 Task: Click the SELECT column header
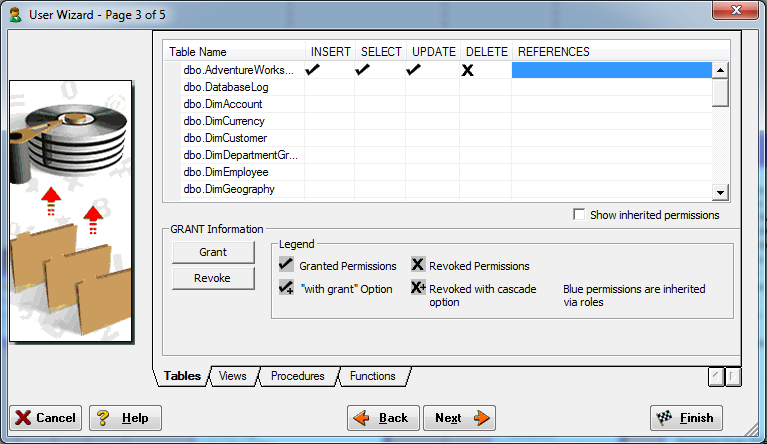click(381, 52)
